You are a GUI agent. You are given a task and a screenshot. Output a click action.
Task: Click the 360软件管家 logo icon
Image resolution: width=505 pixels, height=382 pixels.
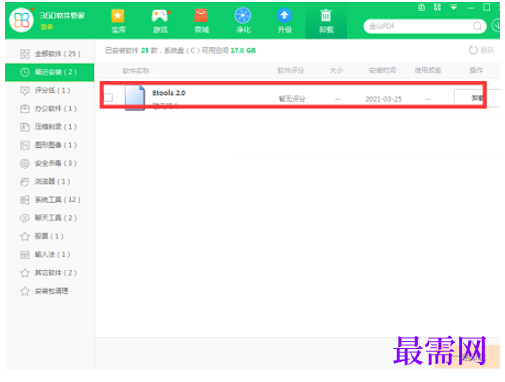21,20
